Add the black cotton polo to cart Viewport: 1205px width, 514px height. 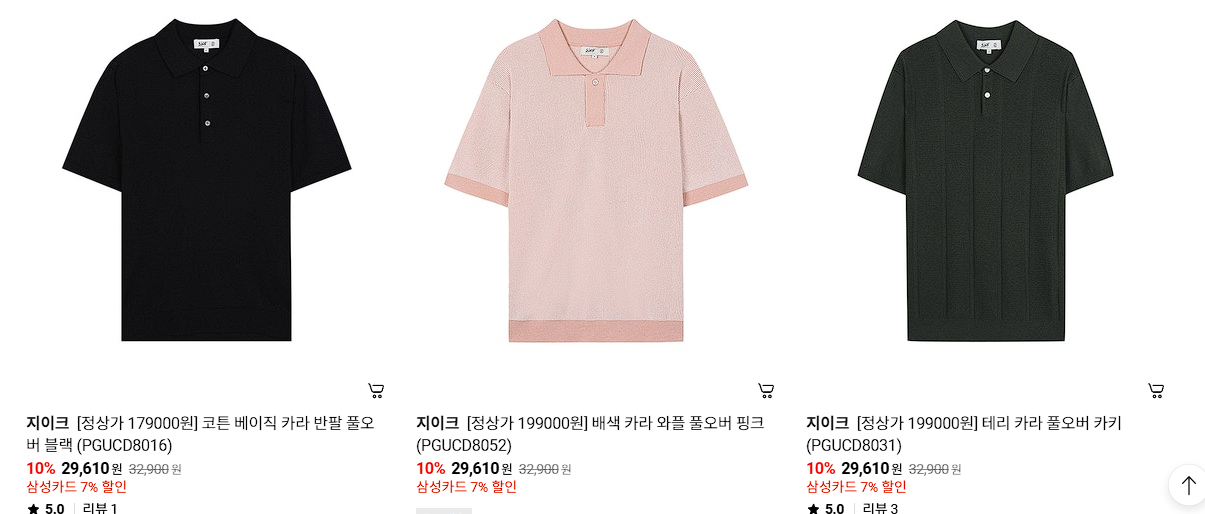(x=376, y=390)
